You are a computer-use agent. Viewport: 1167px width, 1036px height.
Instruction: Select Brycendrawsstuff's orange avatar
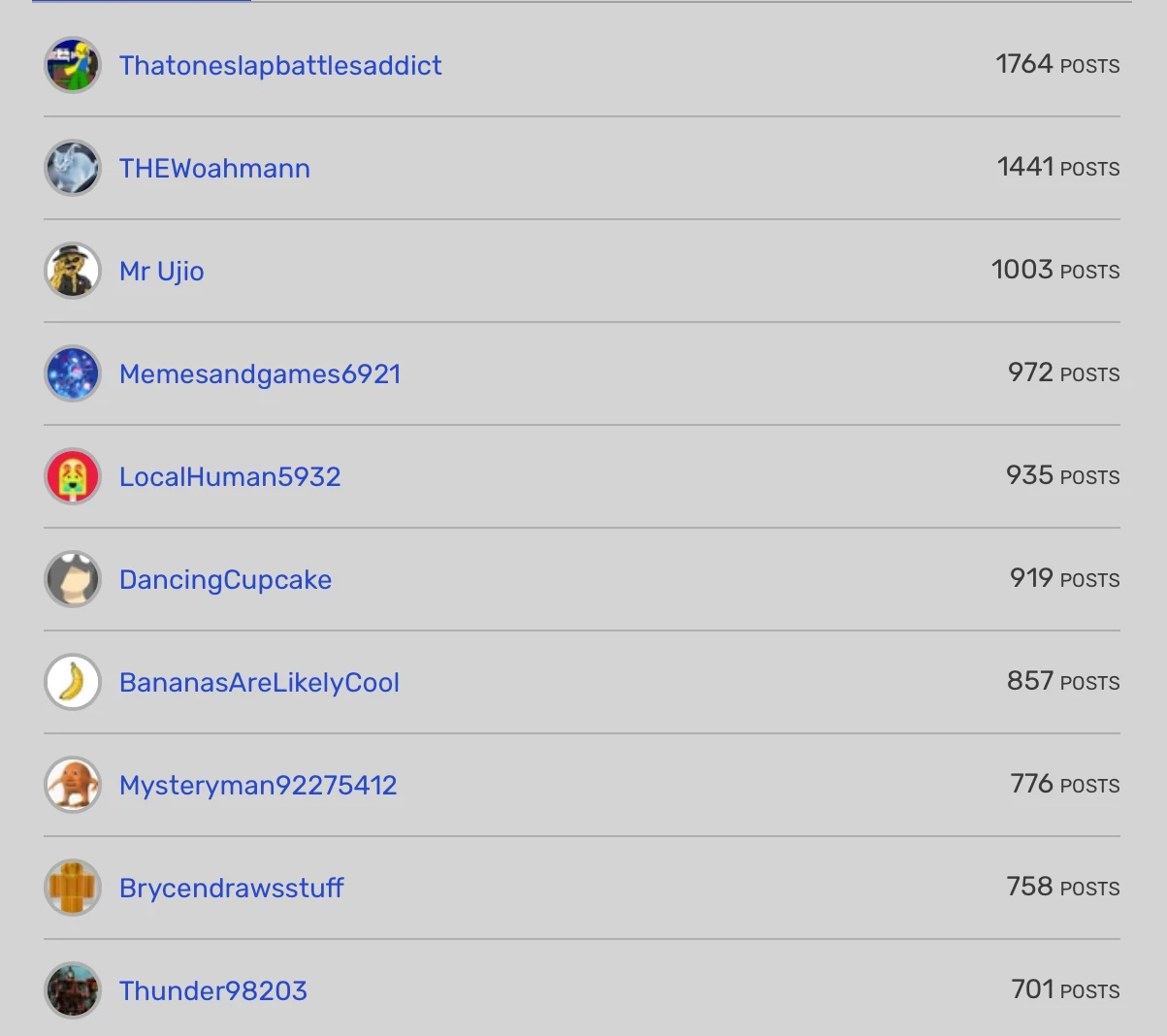pos(72,887)
